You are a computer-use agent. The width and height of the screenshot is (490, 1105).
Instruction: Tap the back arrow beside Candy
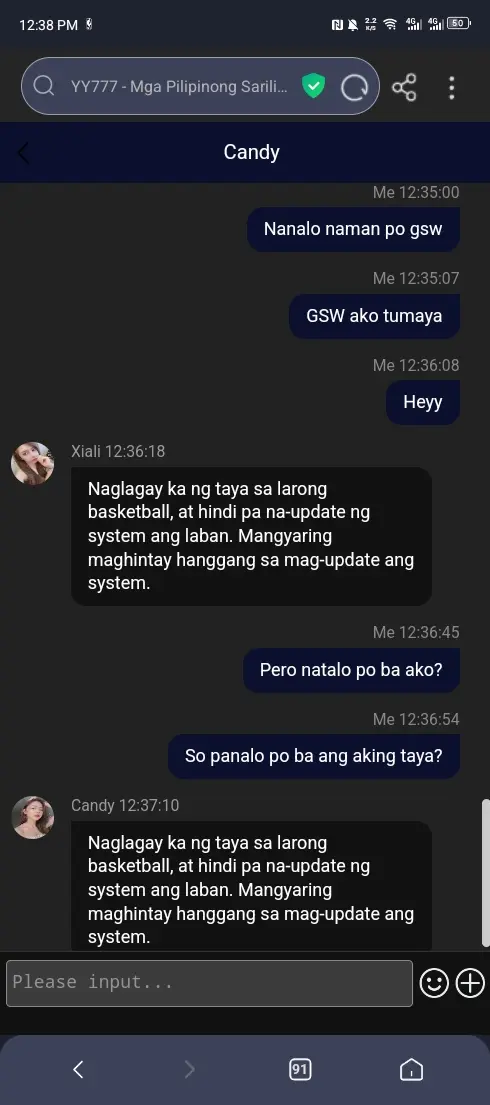[x=23, y=152]
